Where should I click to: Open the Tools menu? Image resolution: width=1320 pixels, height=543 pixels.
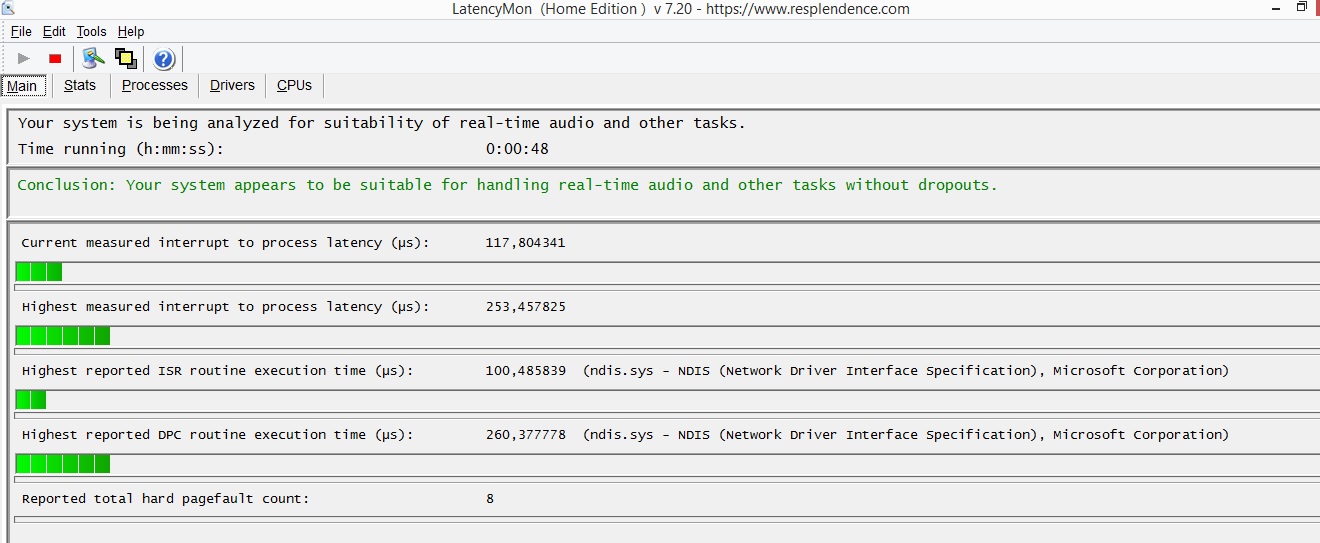coord(91,32)
